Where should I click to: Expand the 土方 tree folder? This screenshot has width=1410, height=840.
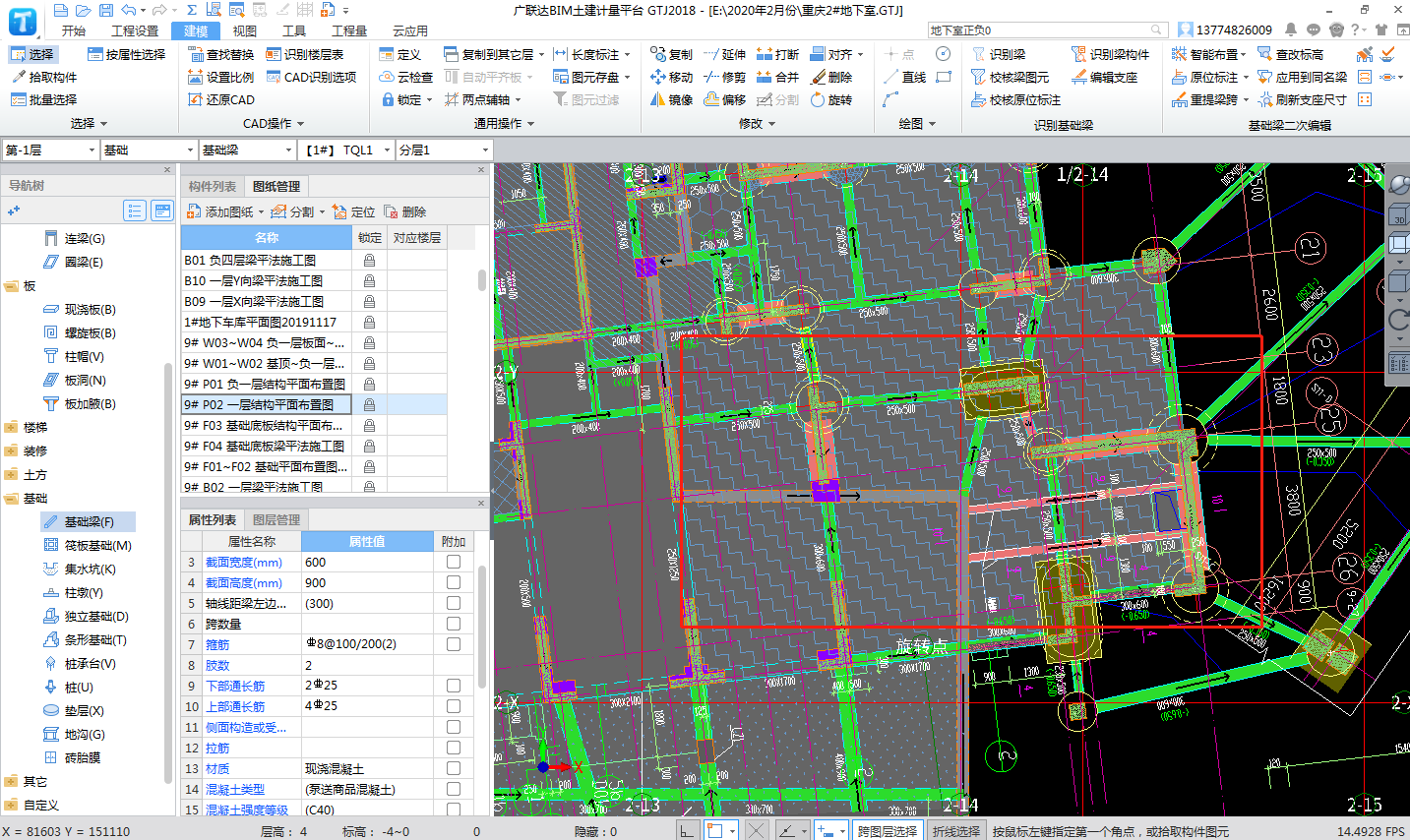click(11, 474)
